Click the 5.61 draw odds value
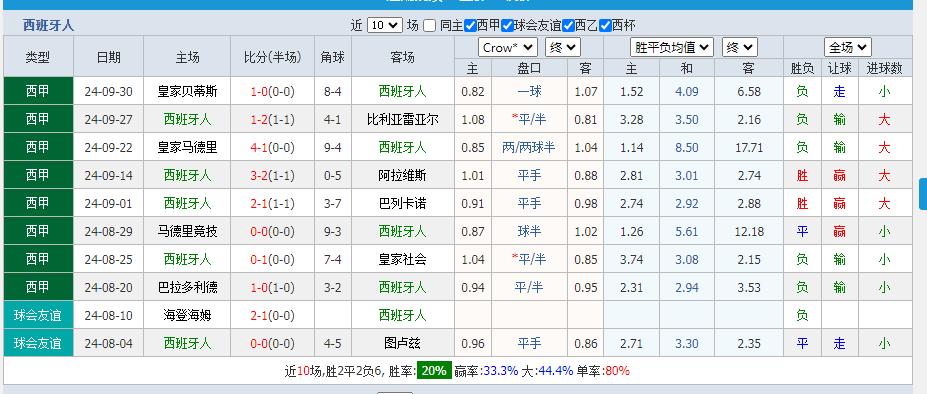Image resolution: width=927 pixels, height=394 pixels. [x=686, y=231]
